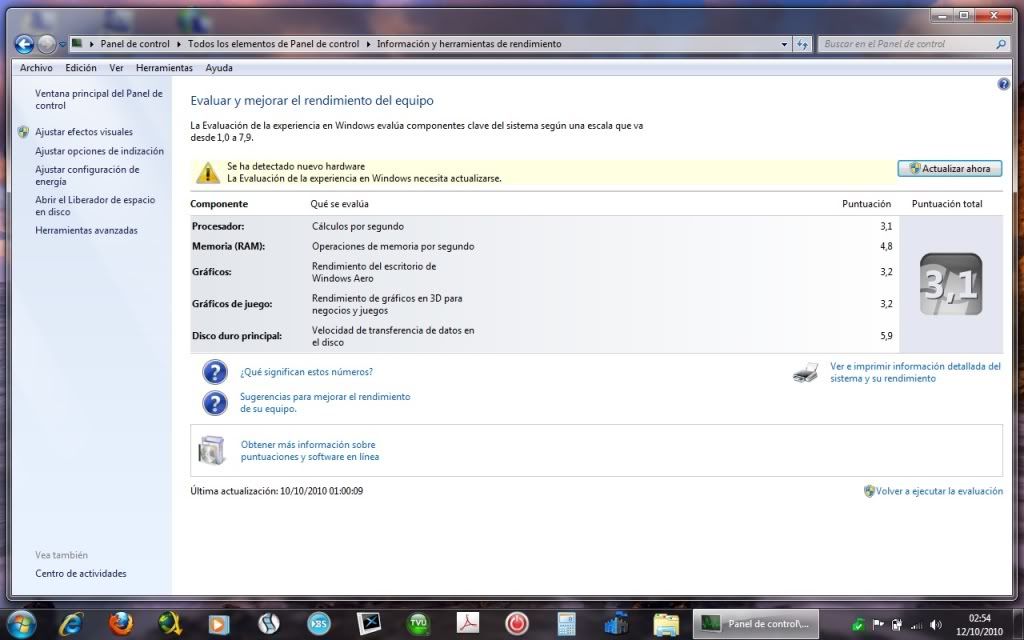The width and height of the screenshot is (1024, 640).
Task: Click the Forward navigation arrow
Action: (46, 44)
